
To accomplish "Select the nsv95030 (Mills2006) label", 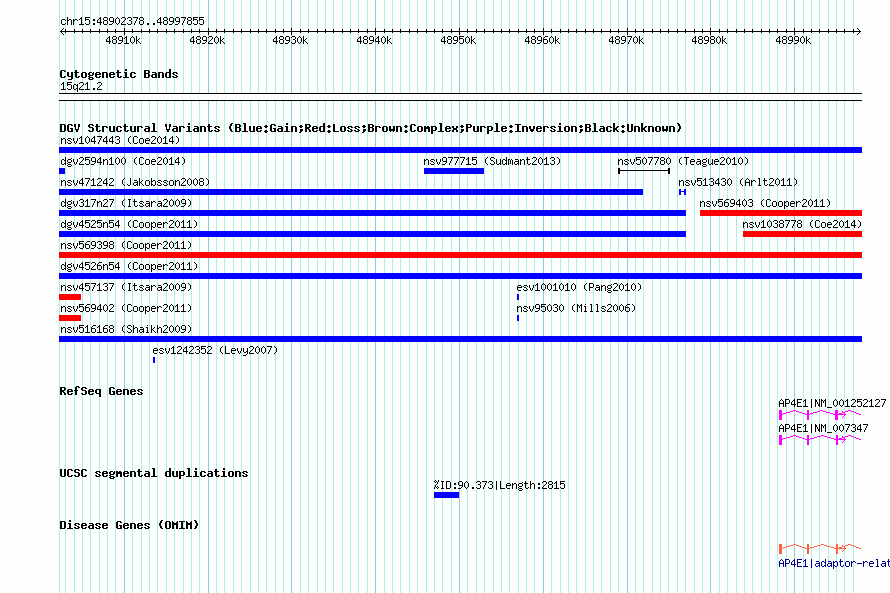I will pos(576,308).
